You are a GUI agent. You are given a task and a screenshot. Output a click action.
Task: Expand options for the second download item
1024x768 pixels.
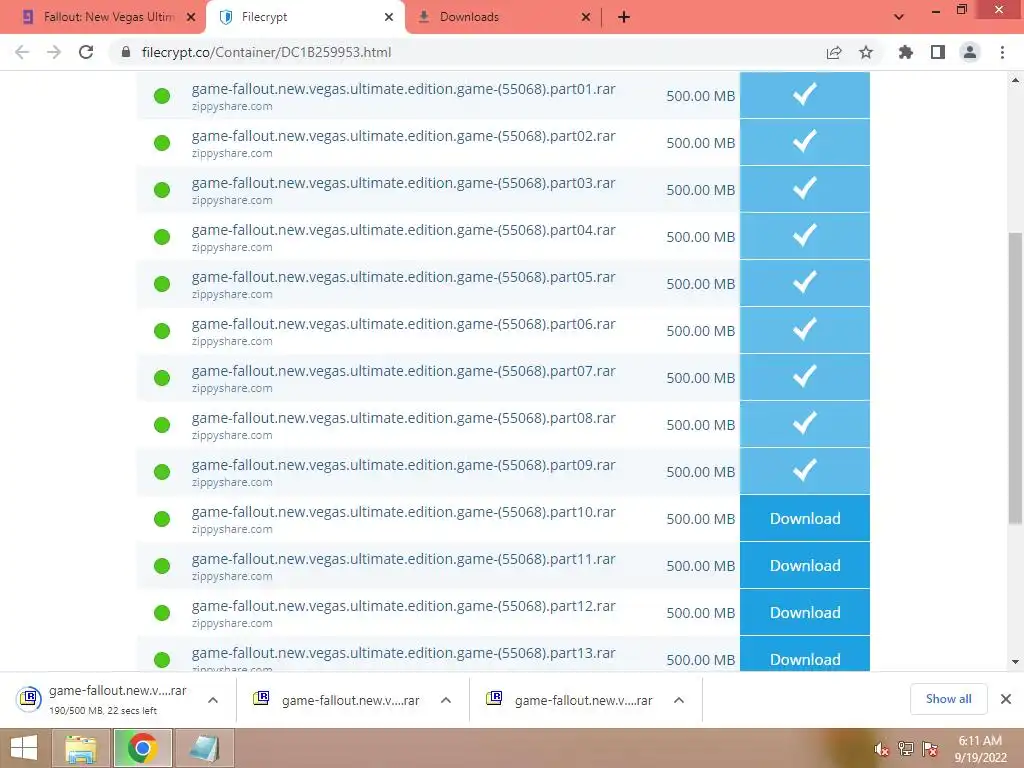(446, 700)
